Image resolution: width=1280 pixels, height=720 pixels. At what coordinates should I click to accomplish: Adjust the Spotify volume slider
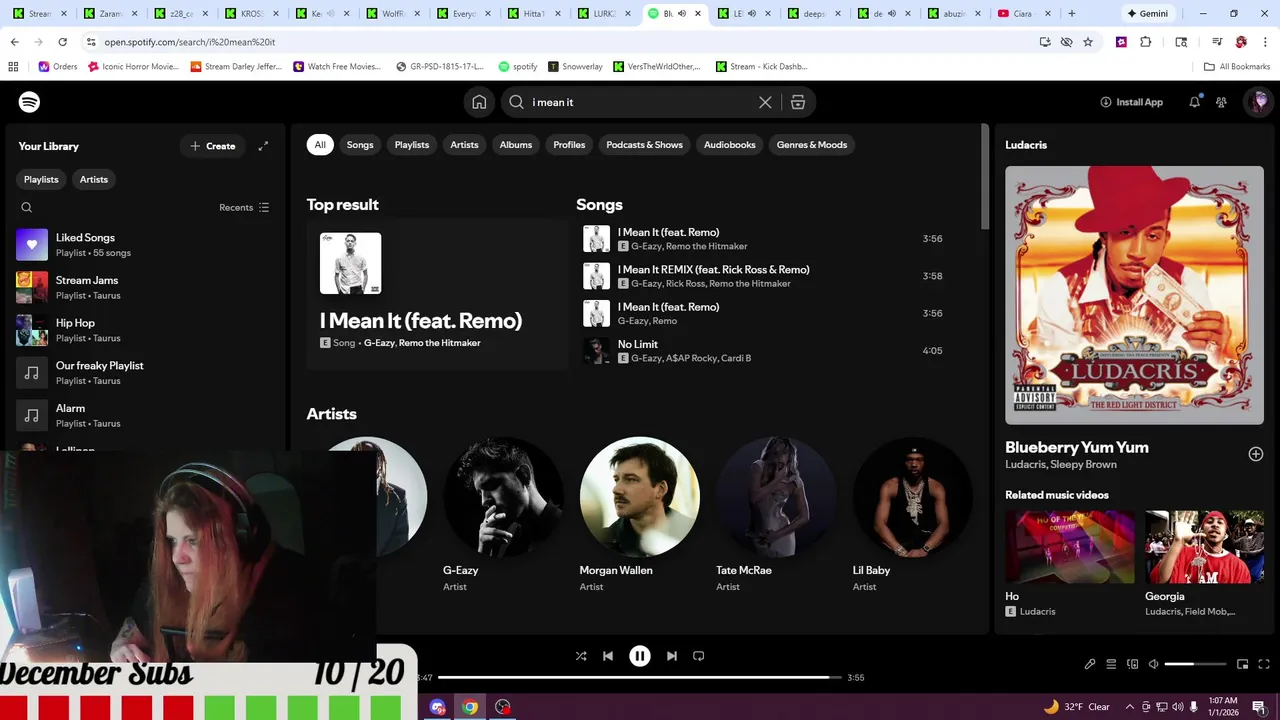tap(1195, 664)
